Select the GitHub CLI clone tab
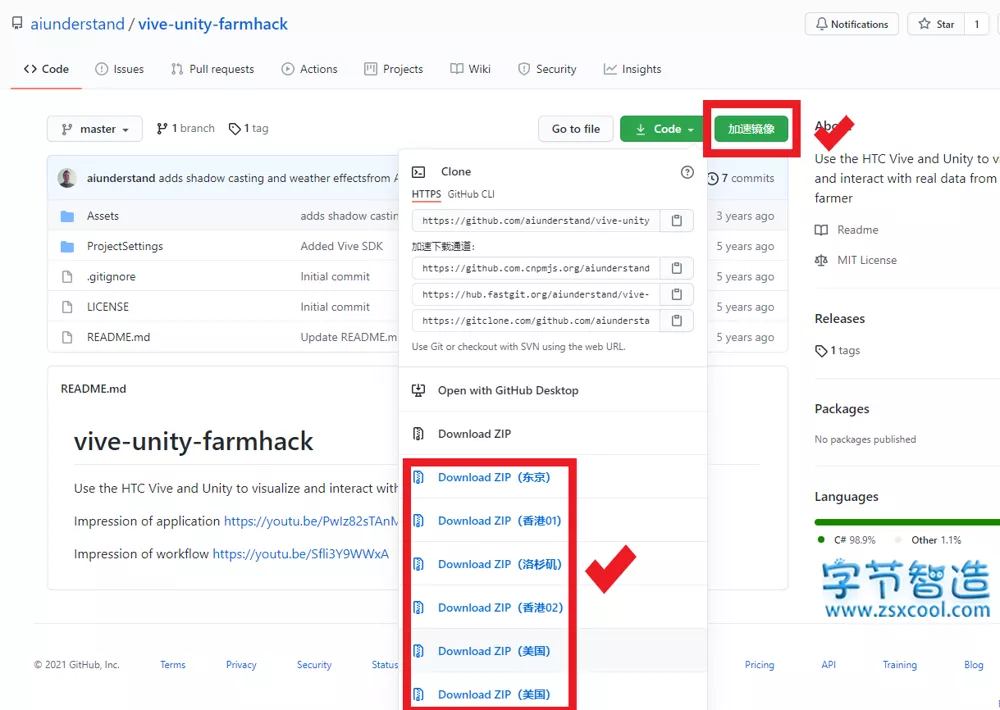 pyautogui.click(x=471, y=194)
